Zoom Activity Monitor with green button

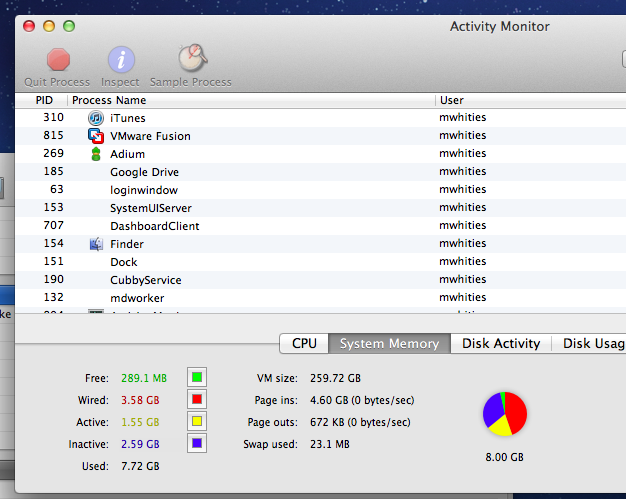point(69,26)
